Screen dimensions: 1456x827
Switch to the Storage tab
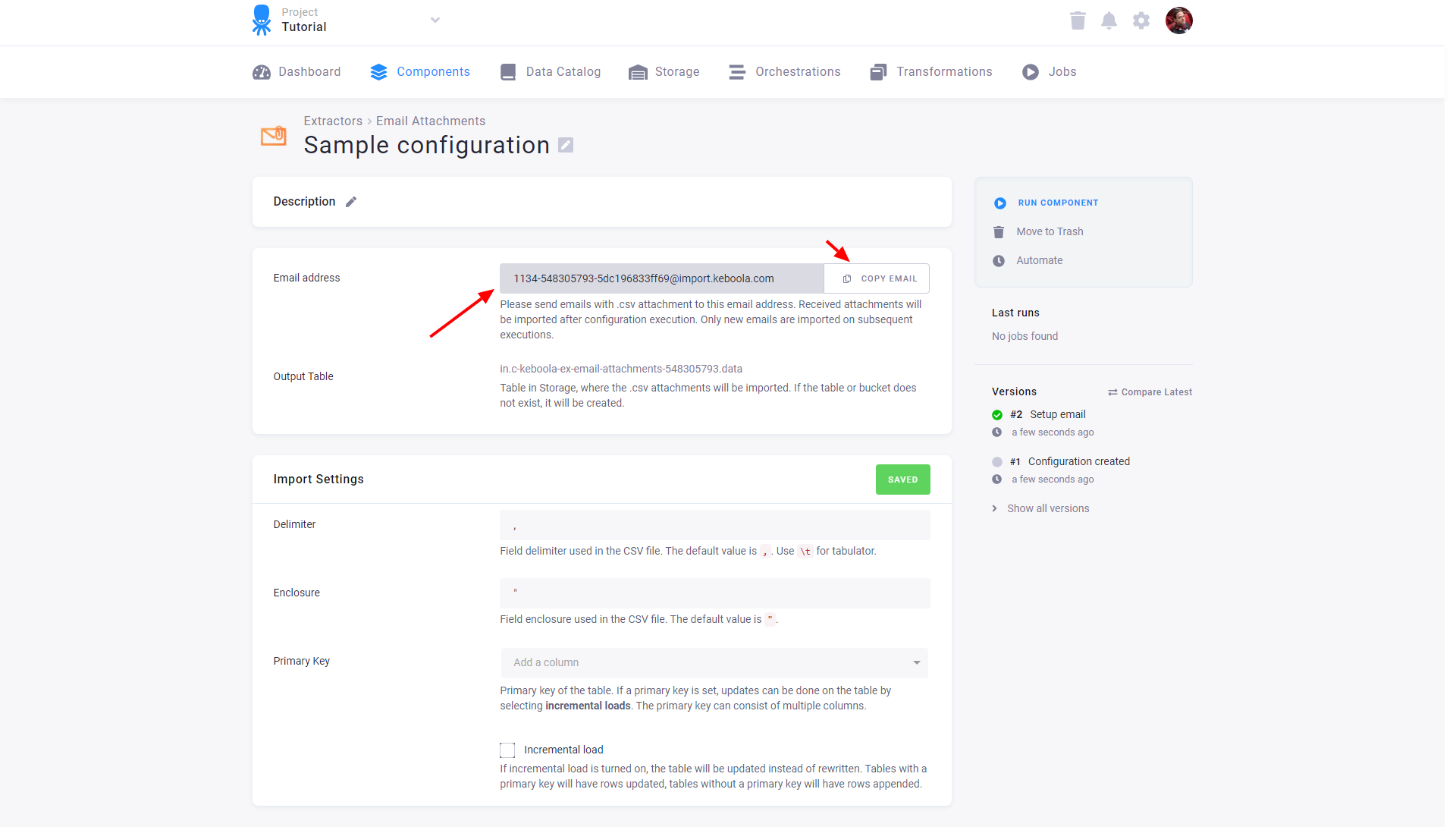pyautogui.click(x=664, y=72)
